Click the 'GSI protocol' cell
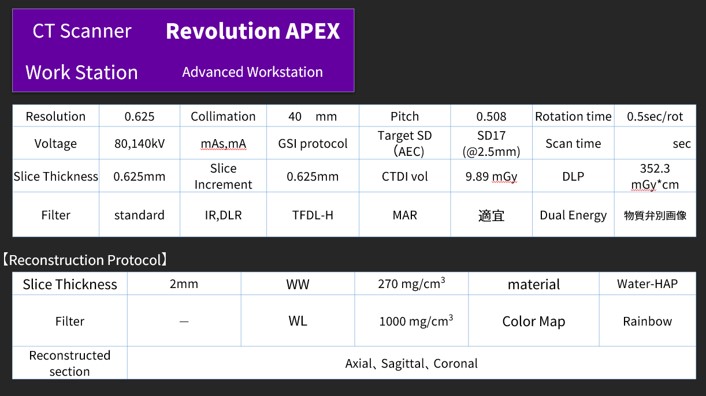The height and width of the screenshot is (396, 706). 312,143
